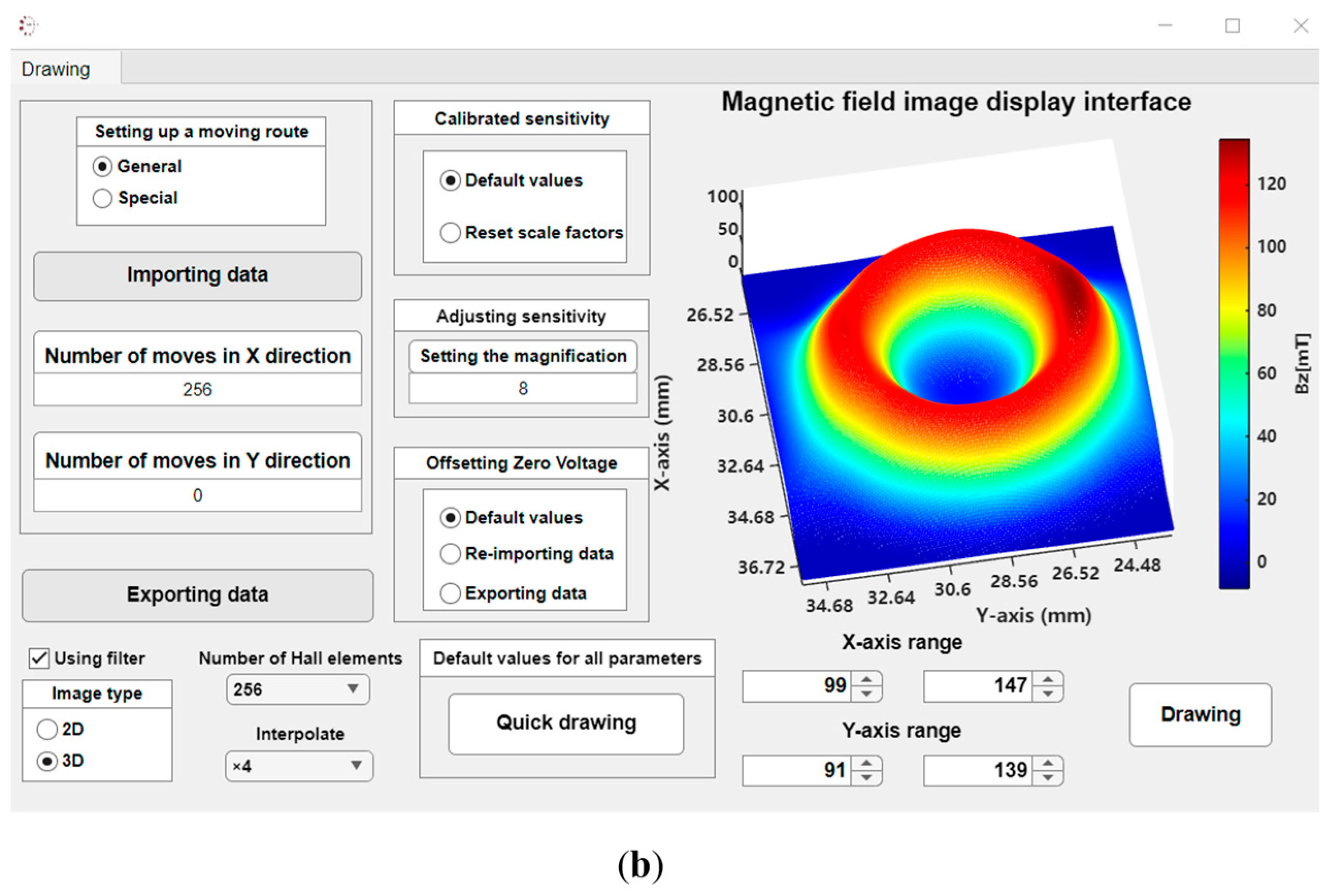
Task: Click the Bz colorbar scale
Action: point(1234,363)
